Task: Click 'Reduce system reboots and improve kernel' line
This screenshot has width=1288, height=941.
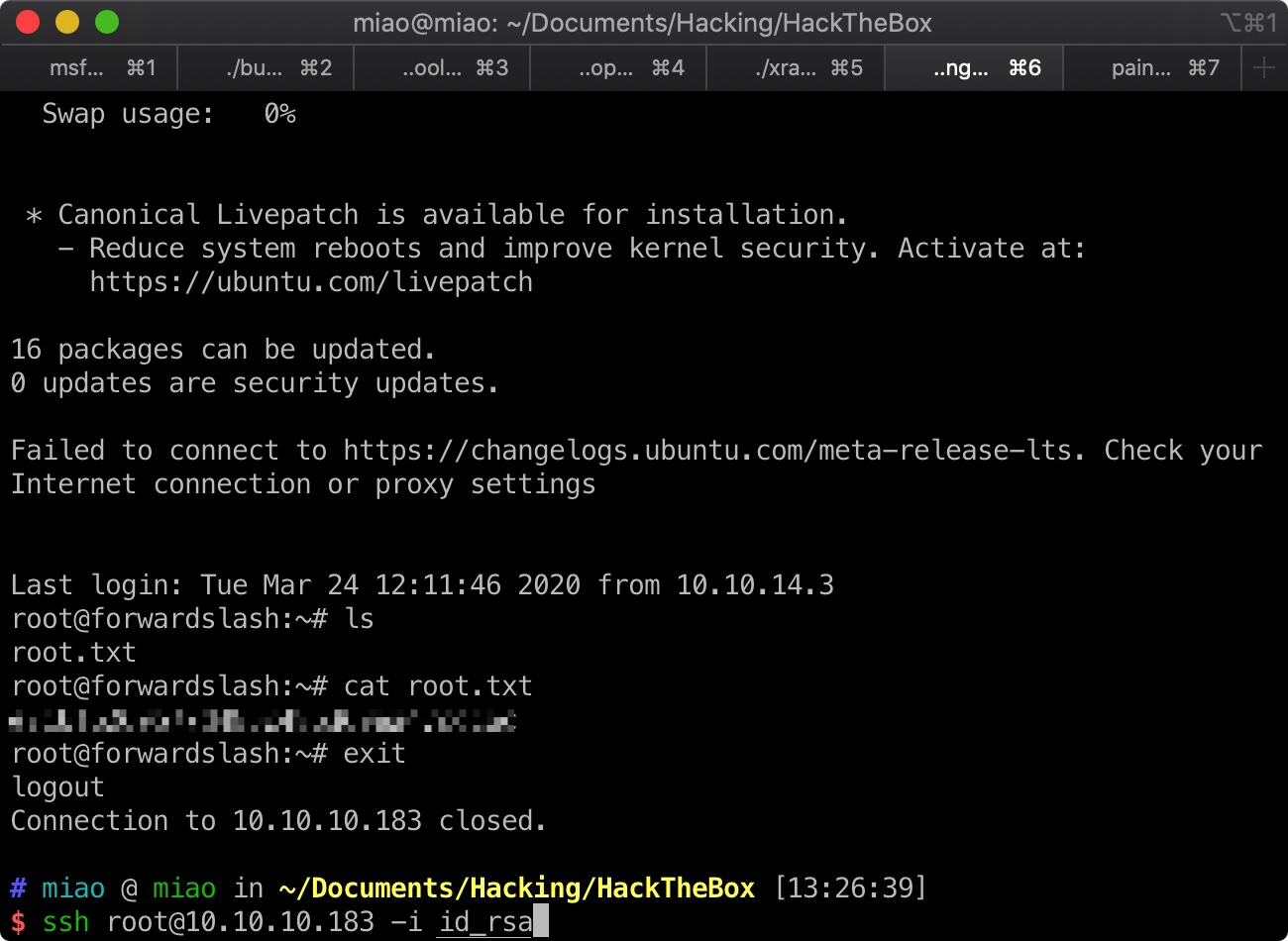Action: point(573,249)
